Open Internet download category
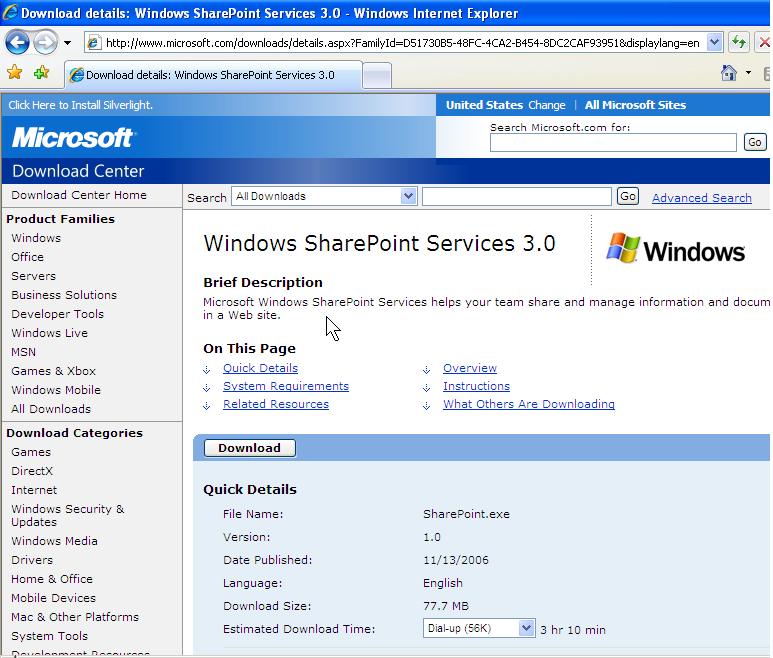 pos(34,490)
